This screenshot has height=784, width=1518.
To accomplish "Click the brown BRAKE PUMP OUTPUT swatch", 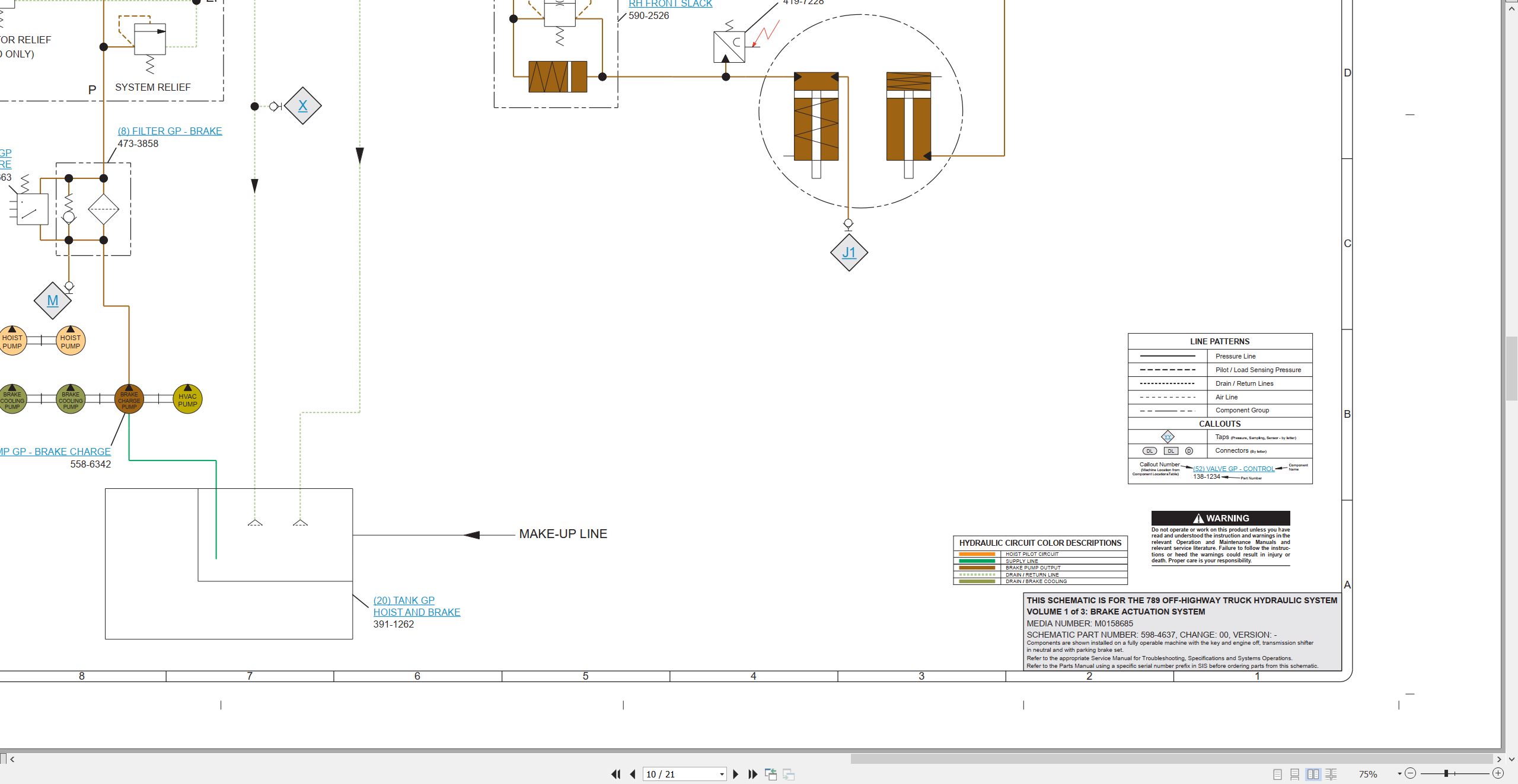I will coord(977,568).
